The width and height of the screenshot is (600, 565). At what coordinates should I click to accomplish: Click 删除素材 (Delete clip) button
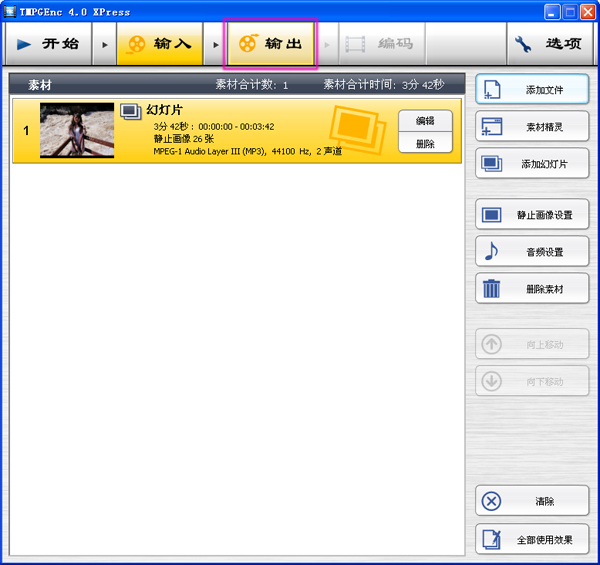click(532, 288)
